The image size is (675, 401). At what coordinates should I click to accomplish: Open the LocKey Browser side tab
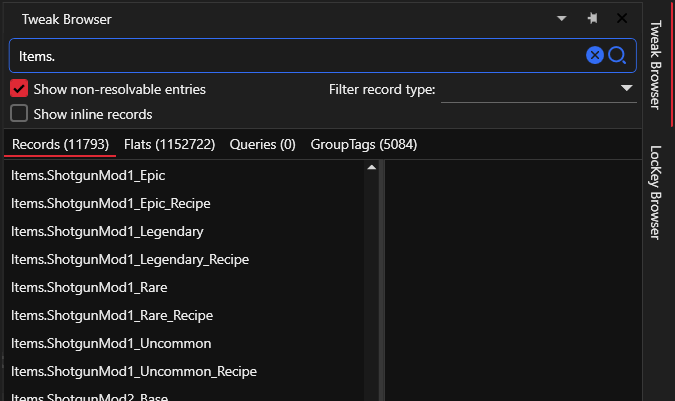[x=656, y=192]
